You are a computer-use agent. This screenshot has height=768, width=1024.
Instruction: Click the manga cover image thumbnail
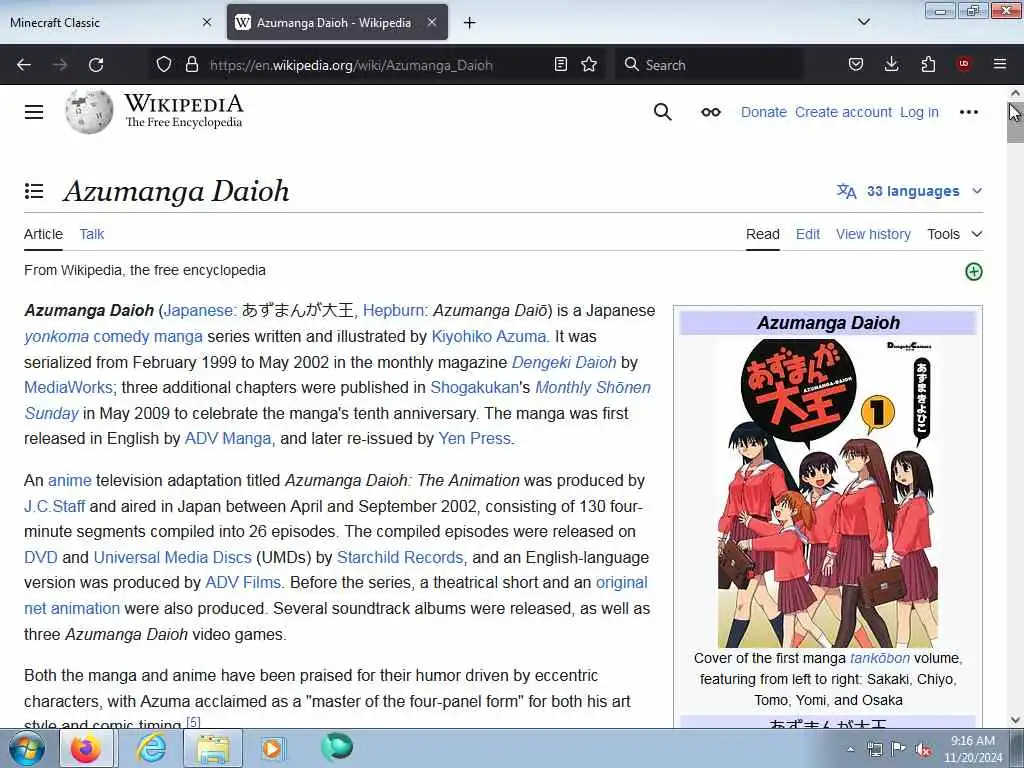pos(828,492)
